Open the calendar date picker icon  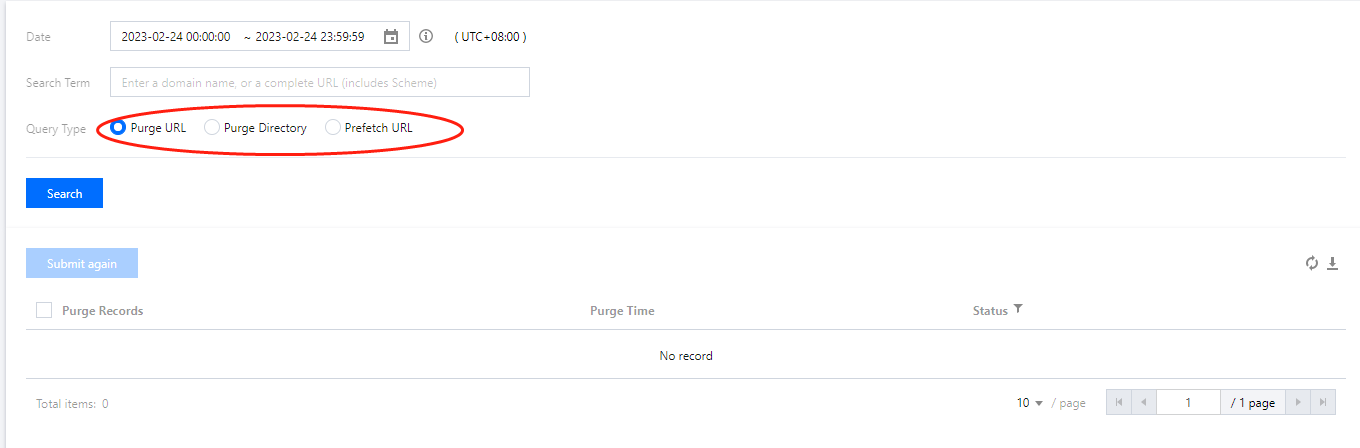pyautogui.click(x=391, y=37)
